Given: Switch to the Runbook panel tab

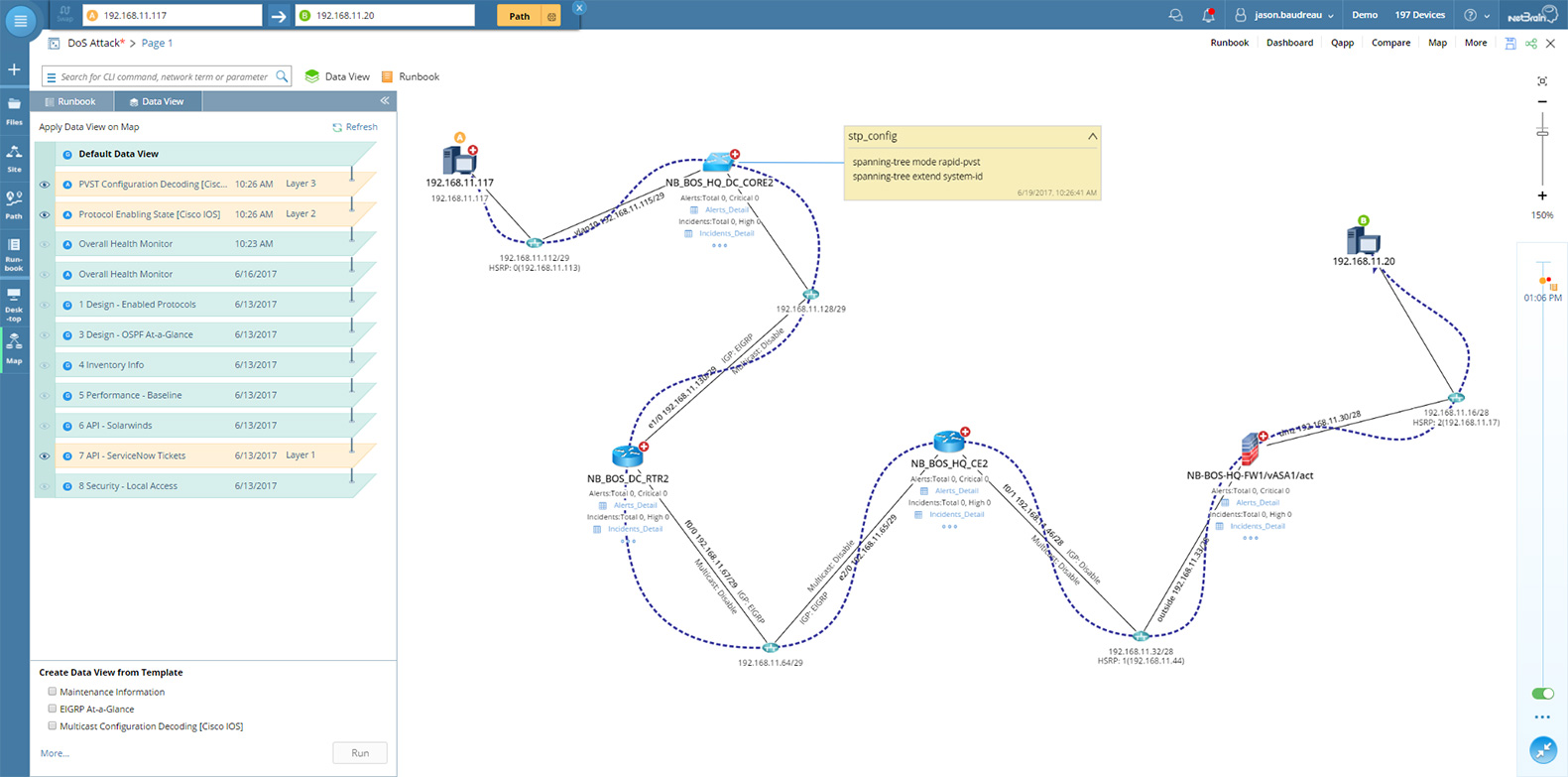Looking at the screenshot, I should click(x=71, y=101).
